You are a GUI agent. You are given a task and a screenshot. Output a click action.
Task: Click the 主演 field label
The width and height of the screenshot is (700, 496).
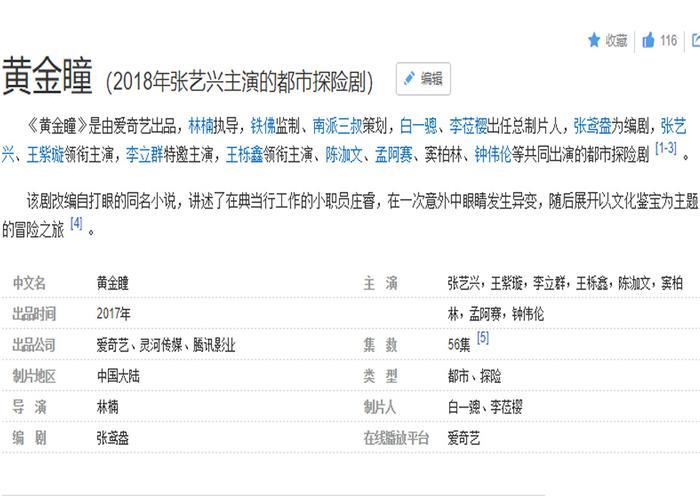click(380, 283)
